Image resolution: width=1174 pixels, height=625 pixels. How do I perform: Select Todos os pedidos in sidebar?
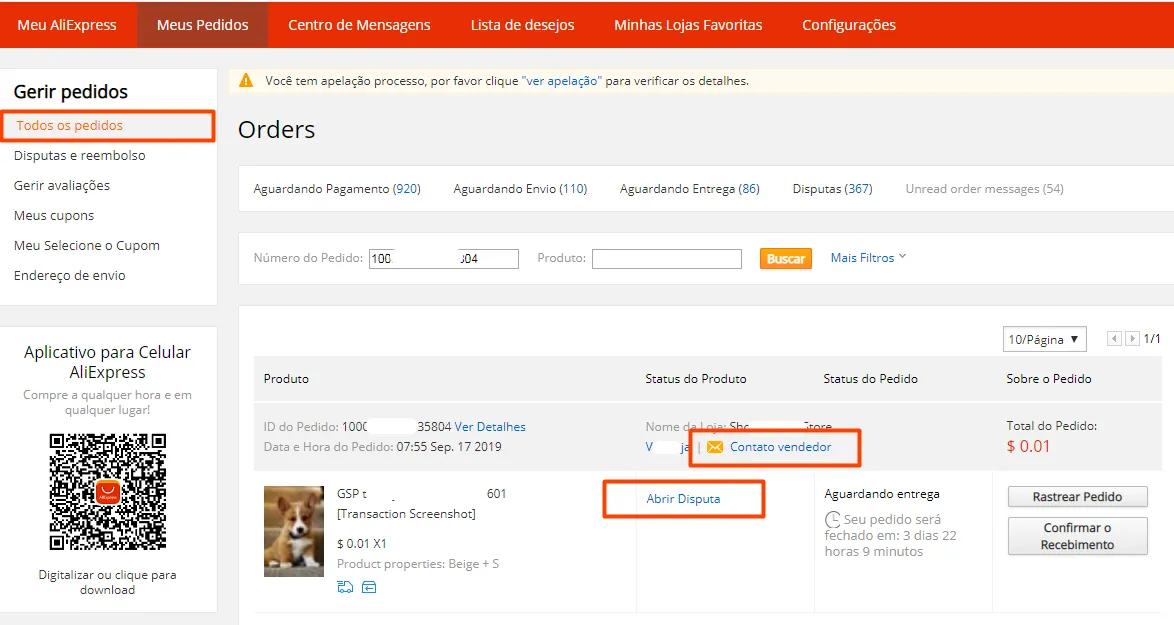point(70,126)
